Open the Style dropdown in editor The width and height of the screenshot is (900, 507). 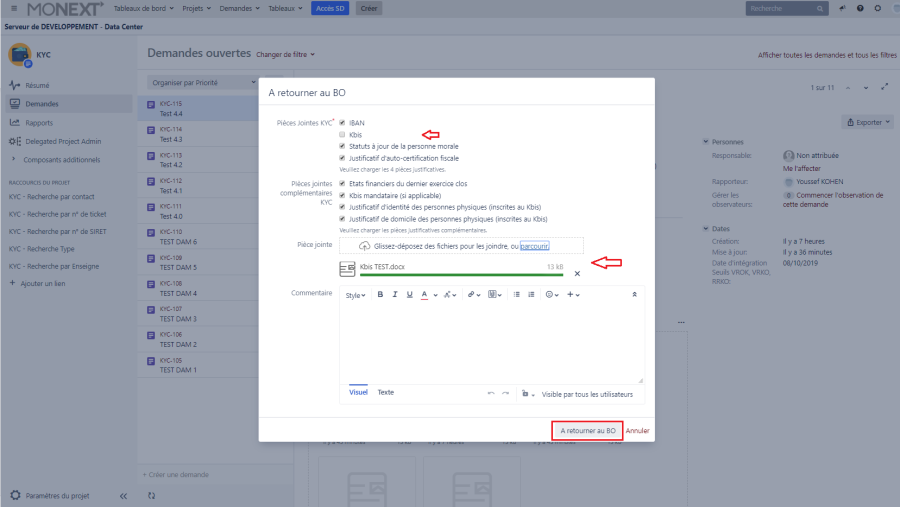pos(355,295)
